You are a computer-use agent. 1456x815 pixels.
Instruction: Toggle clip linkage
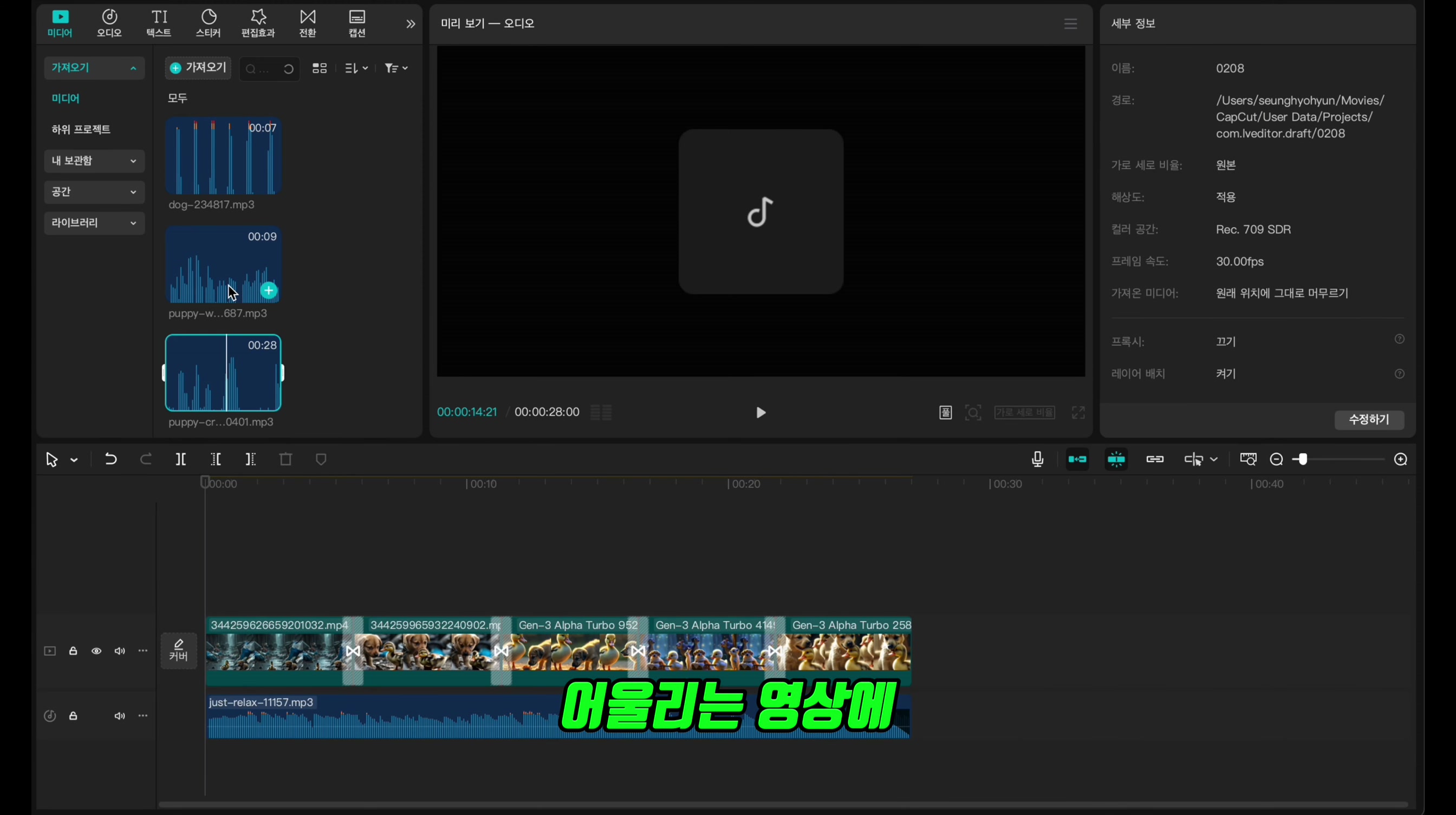[1155, 460]
